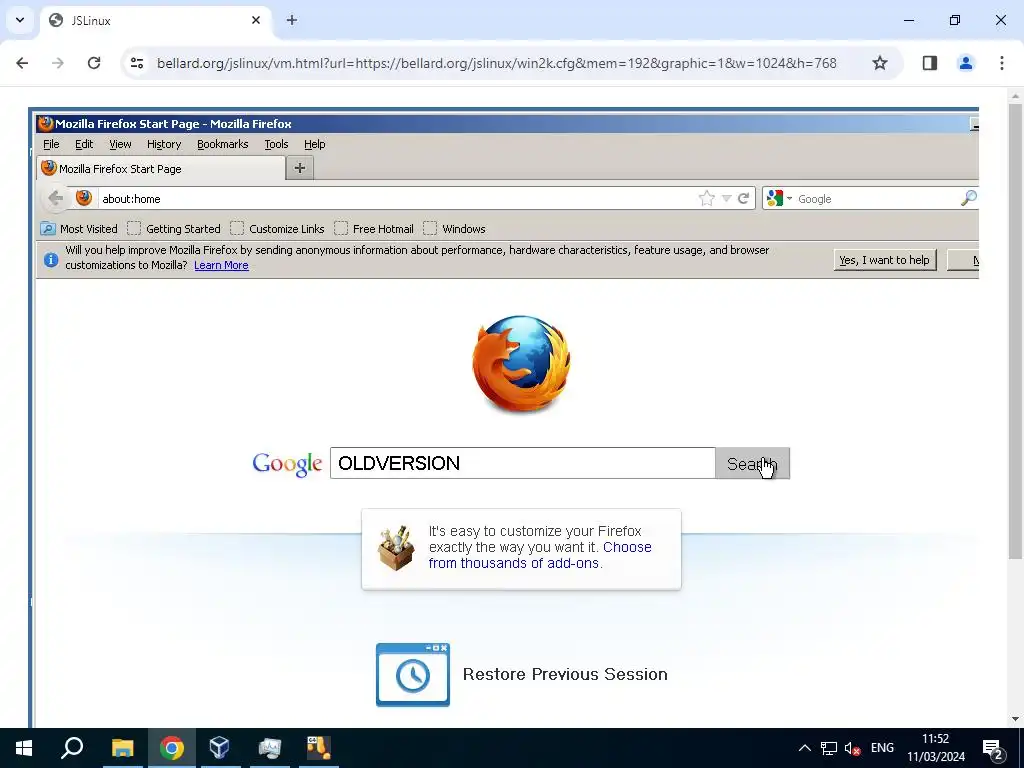
Task: Click ENG language indicator
Action: coord(882,748)
